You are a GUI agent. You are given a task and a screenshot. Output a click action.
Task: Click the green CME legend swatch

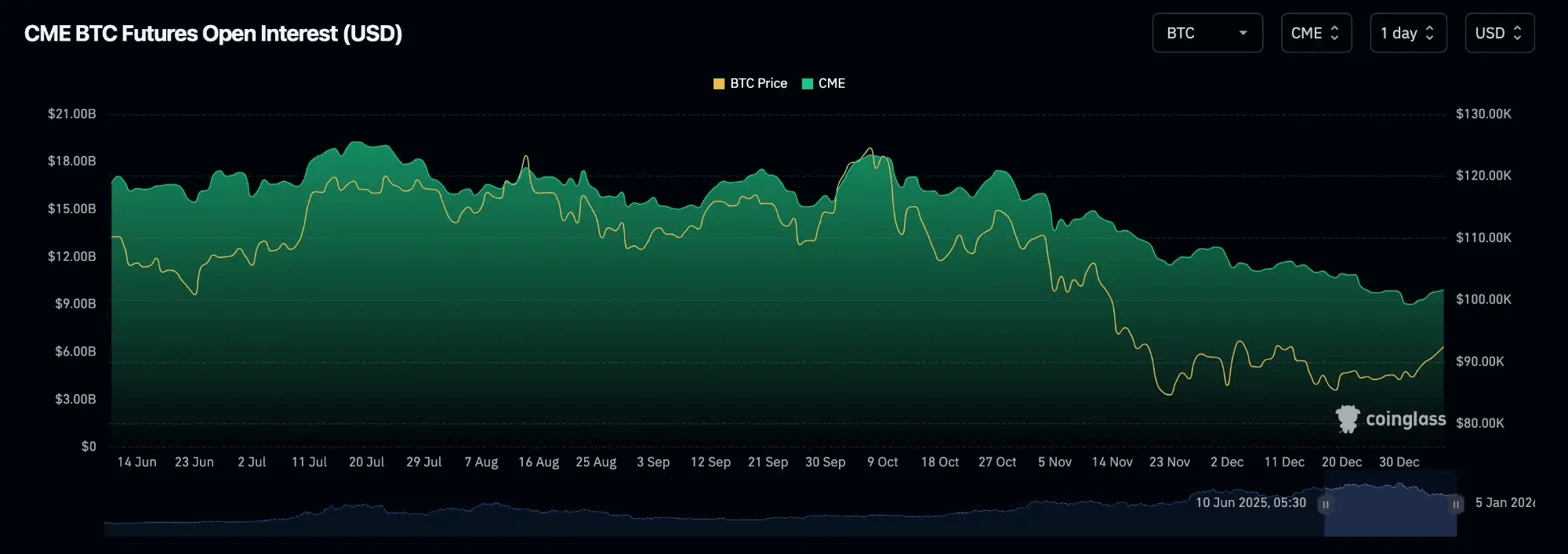pyautogui.click(x=807, y=84)
